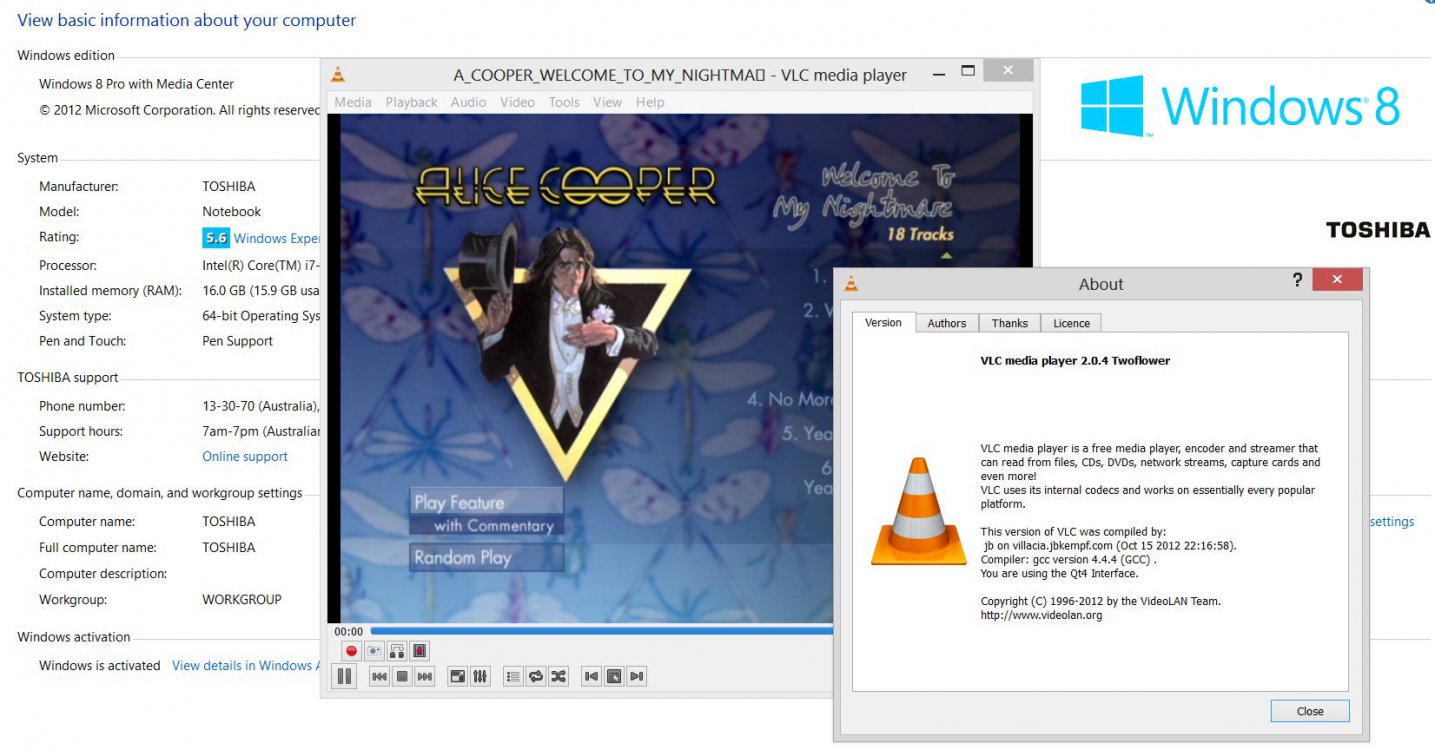Pause playback with the pause button
Screen dimensions: 1435x750
point(344,676)
